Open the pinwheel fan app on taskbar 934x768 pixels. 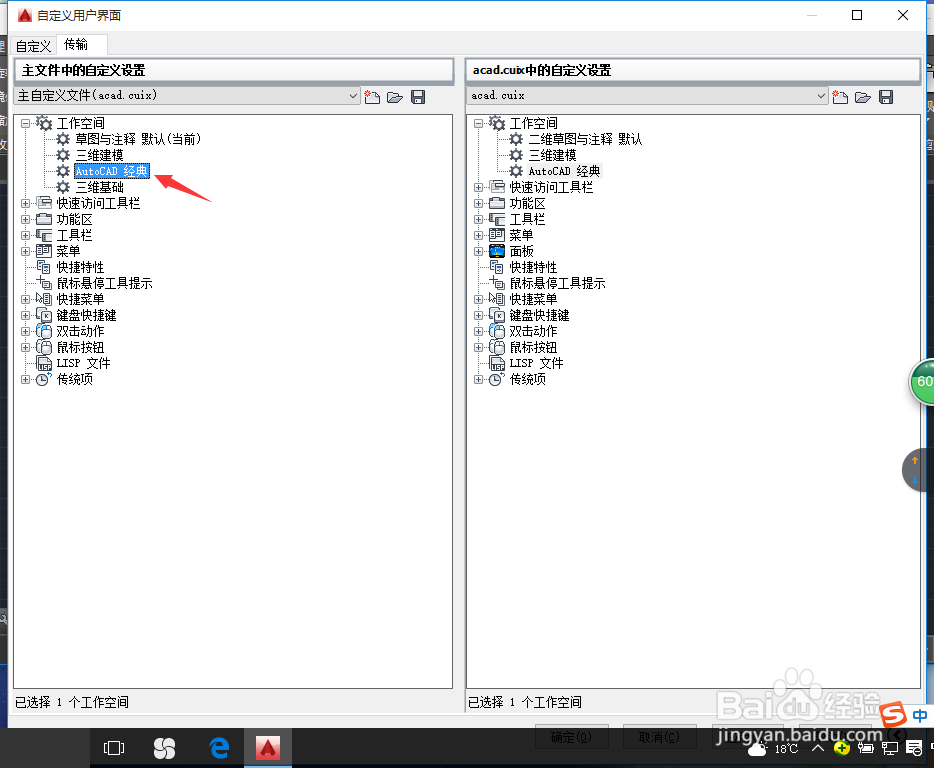(x=164, y=748)
